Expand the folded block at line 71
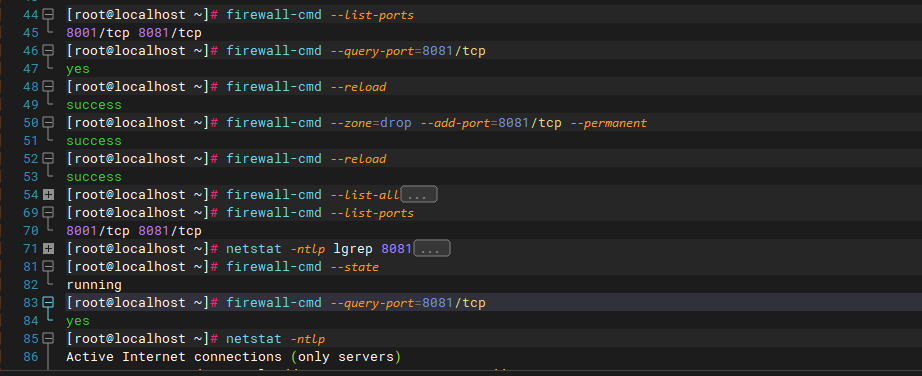Viewport: 922px width, 376px height. click(x=48, y=248)
